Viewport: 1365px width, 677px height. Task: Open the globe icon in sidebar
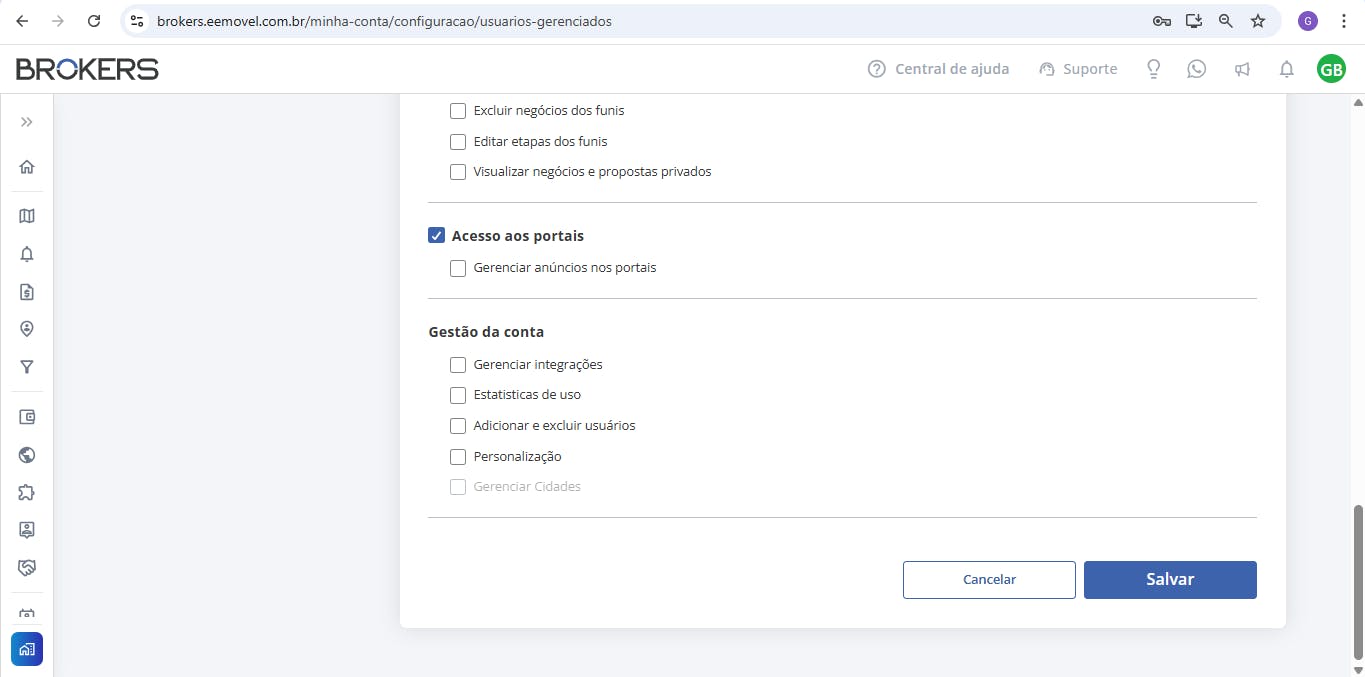pyautogui.click(x=27, y=455)
